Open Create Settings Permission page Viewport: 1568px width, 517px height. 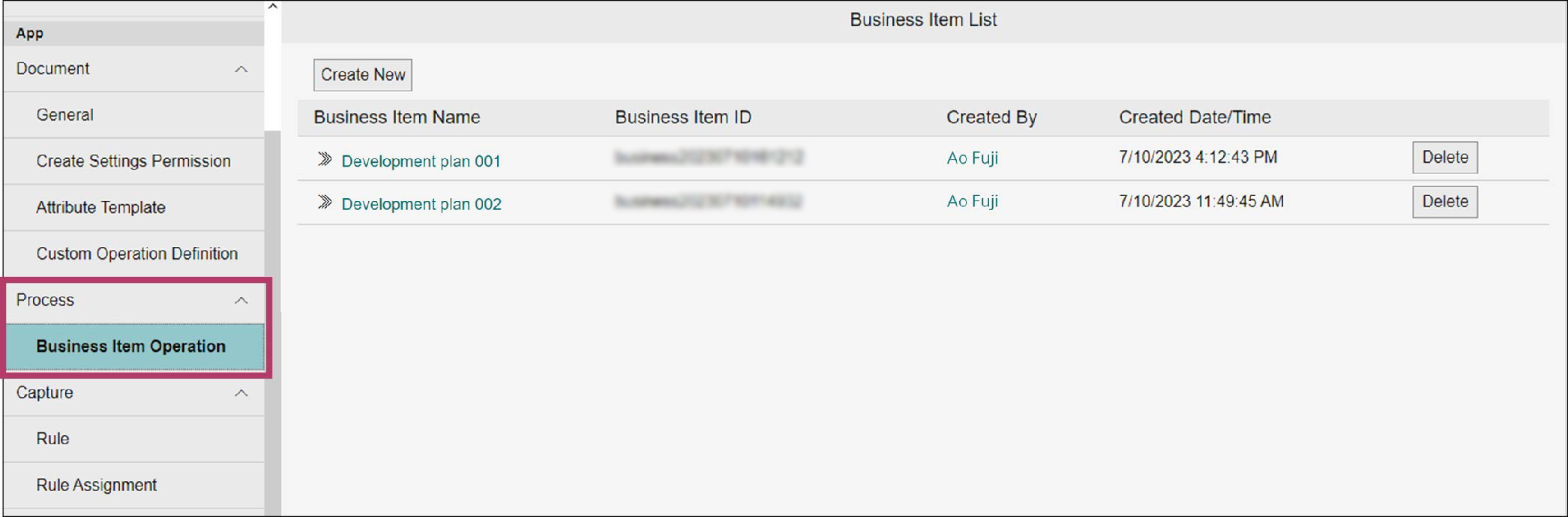(133, 161)
